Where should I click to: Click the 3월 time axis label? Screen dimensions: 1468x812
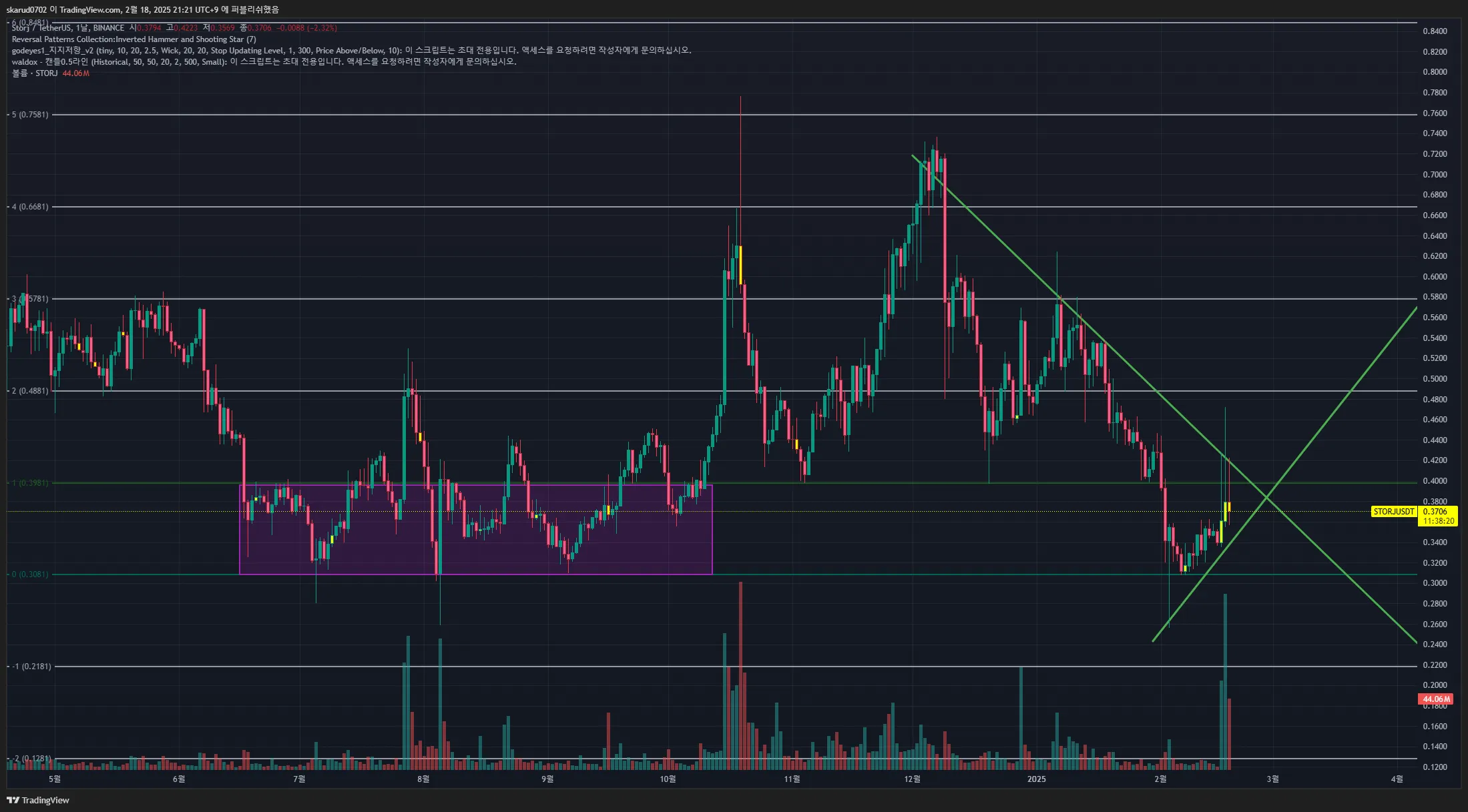(1273, 779)
